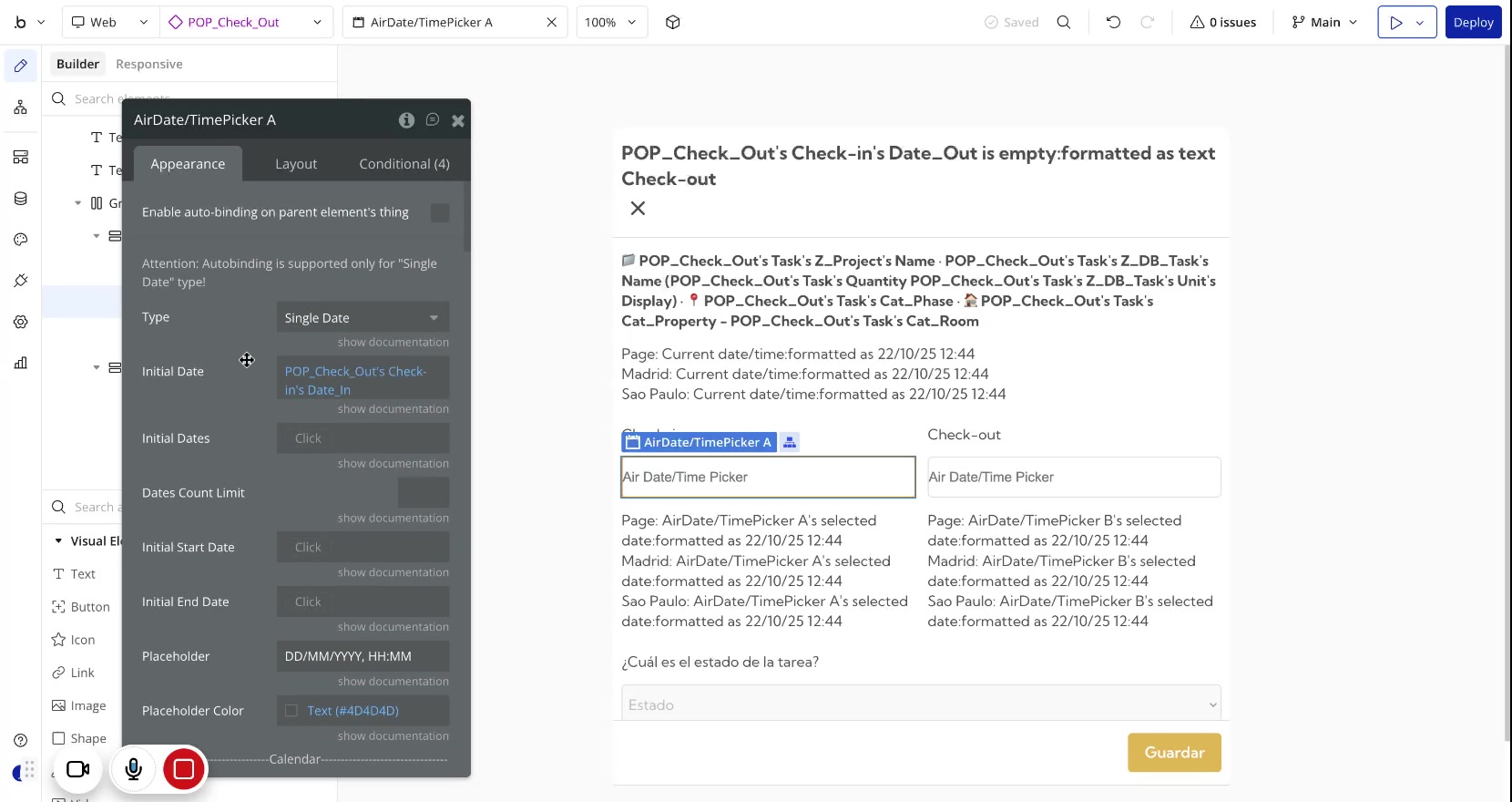The height and width of the screenshot is (802, 1512).
Task: Open the 0 issues checker
Action: point(1222,22)
